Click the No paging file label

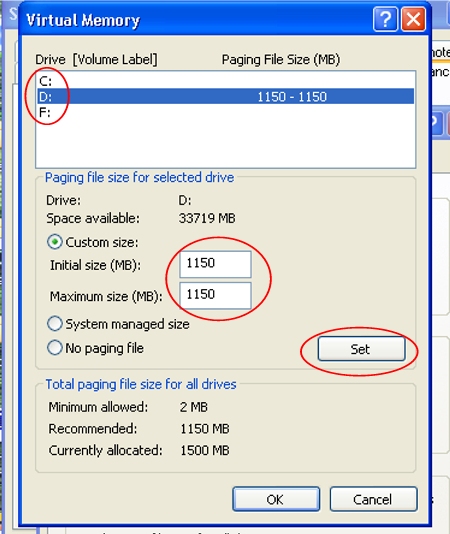pos(105,348)
